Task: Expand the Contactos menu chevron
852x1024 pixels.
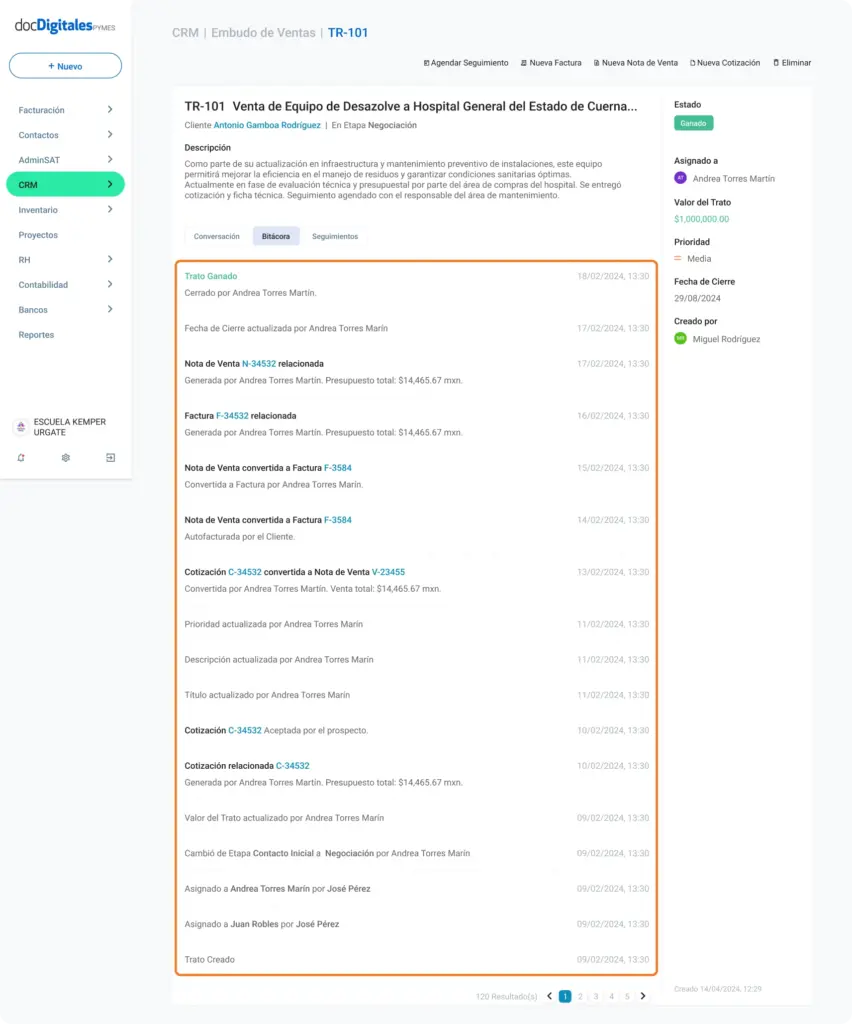Action: (110, 135)
